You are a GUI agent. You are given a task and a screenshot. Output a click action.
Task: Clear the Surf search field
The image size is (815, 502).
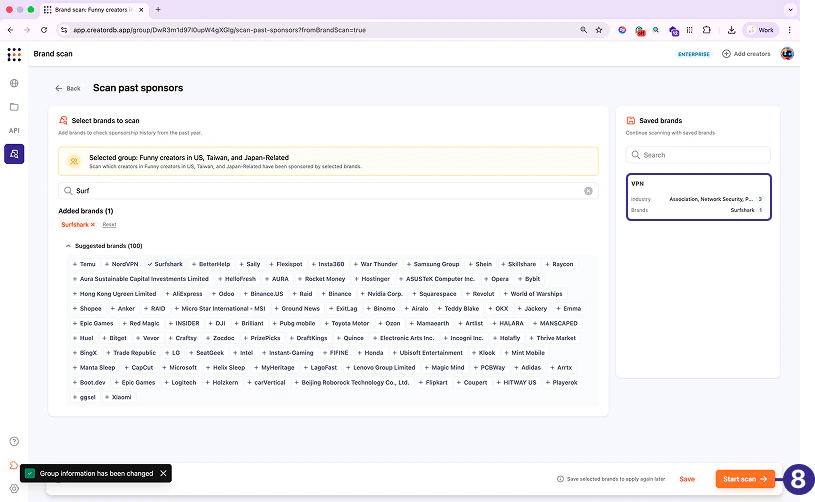coord(588,191)
